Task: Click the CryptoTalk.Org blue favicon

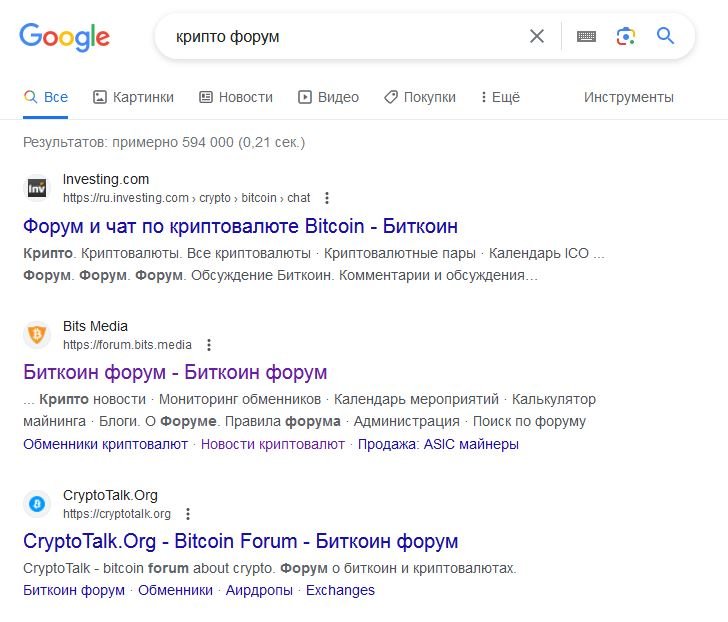Action: [37, 504]
